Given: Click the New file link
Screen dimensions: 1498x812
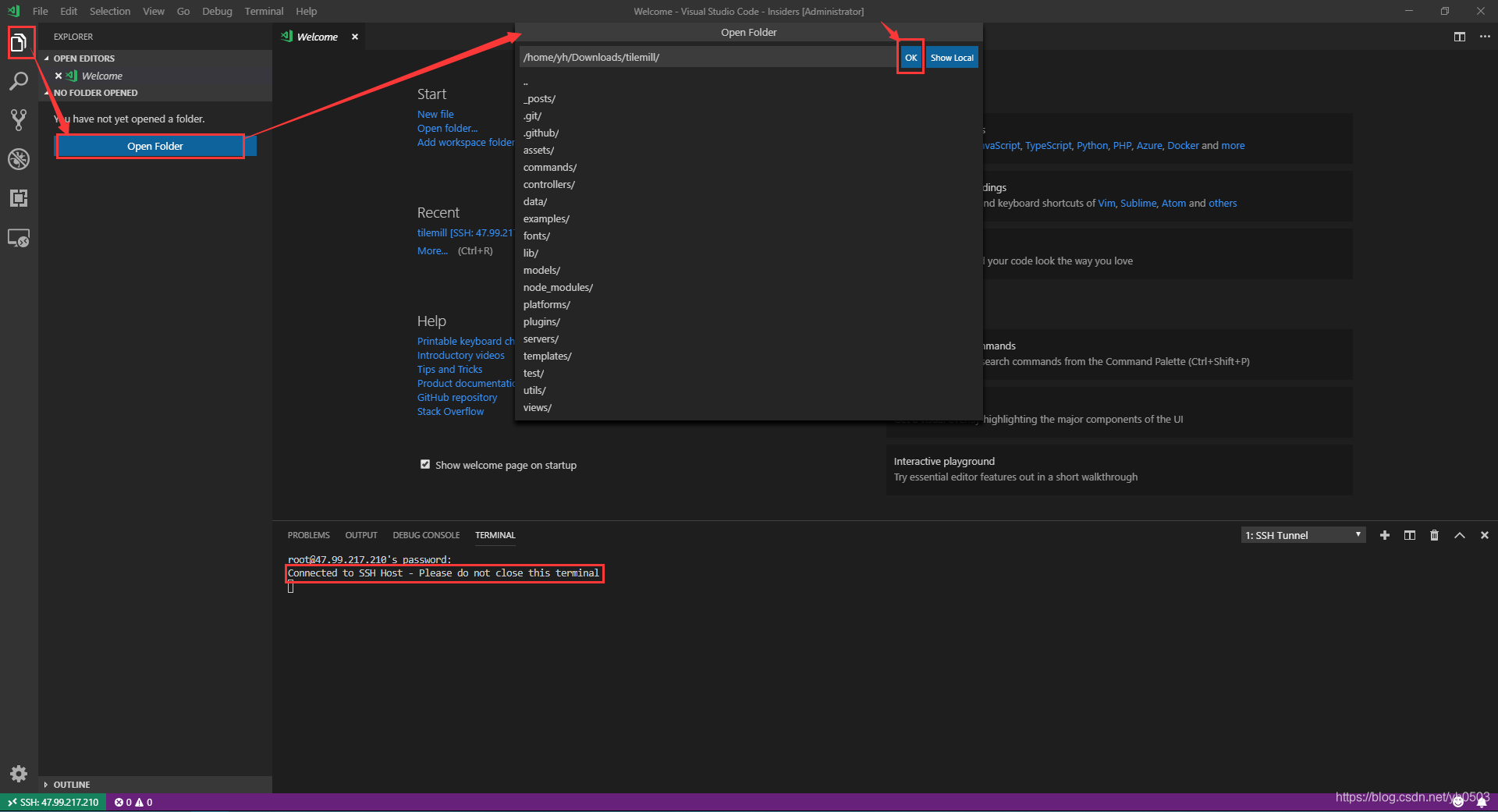Looking at the screenshot, I should [x=435, y=114].
